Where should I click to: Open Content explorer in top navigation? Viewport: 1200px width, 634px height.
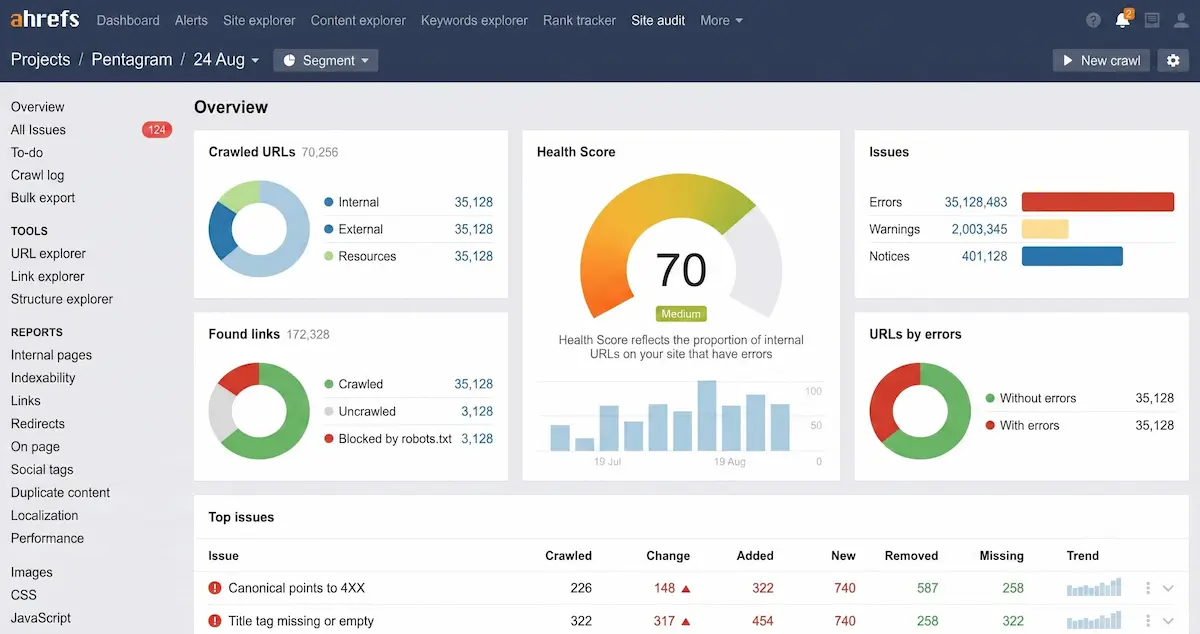click(x=358, y=20)
